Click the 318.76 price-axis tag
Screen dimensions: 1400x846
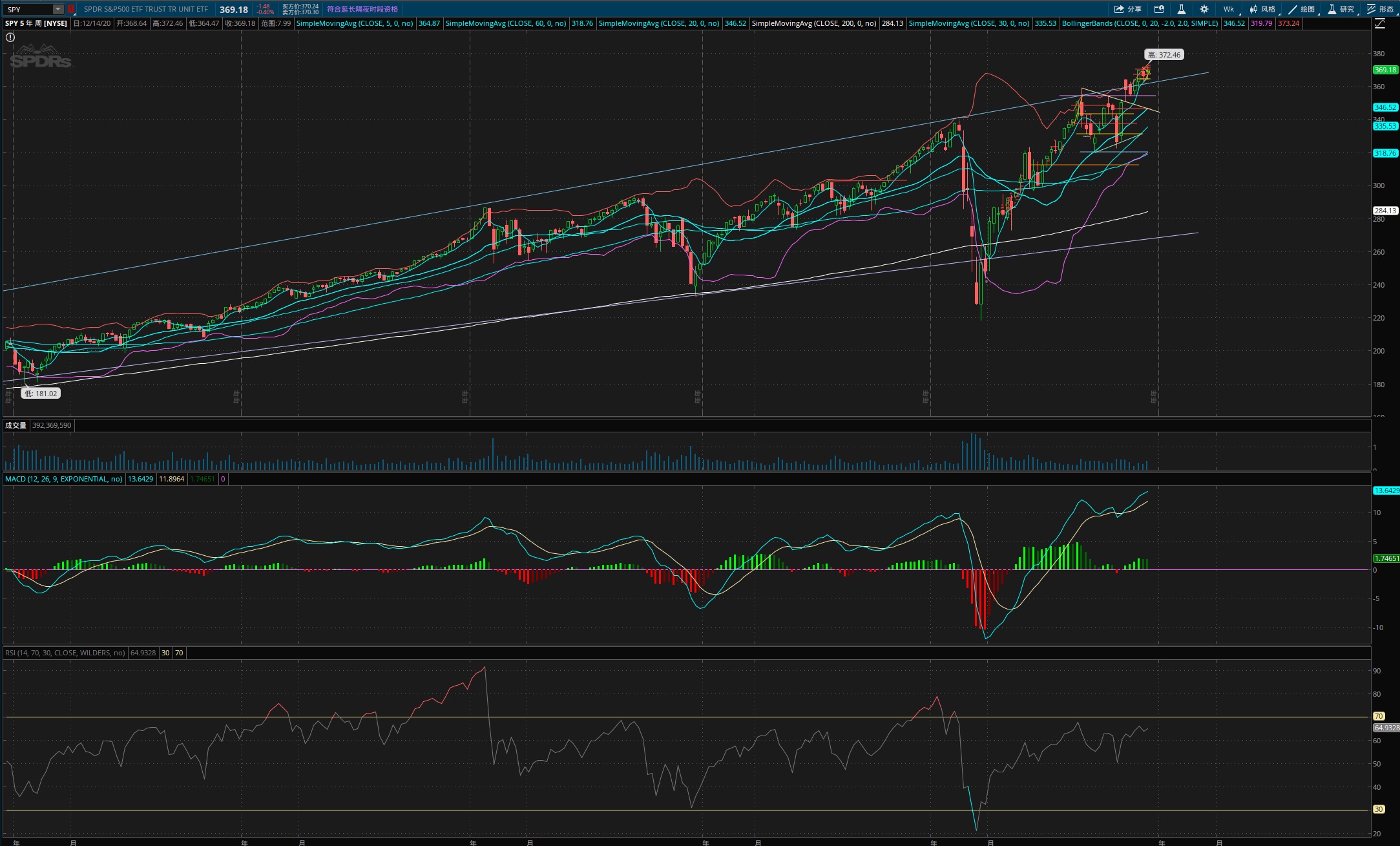coord(1385,153)
